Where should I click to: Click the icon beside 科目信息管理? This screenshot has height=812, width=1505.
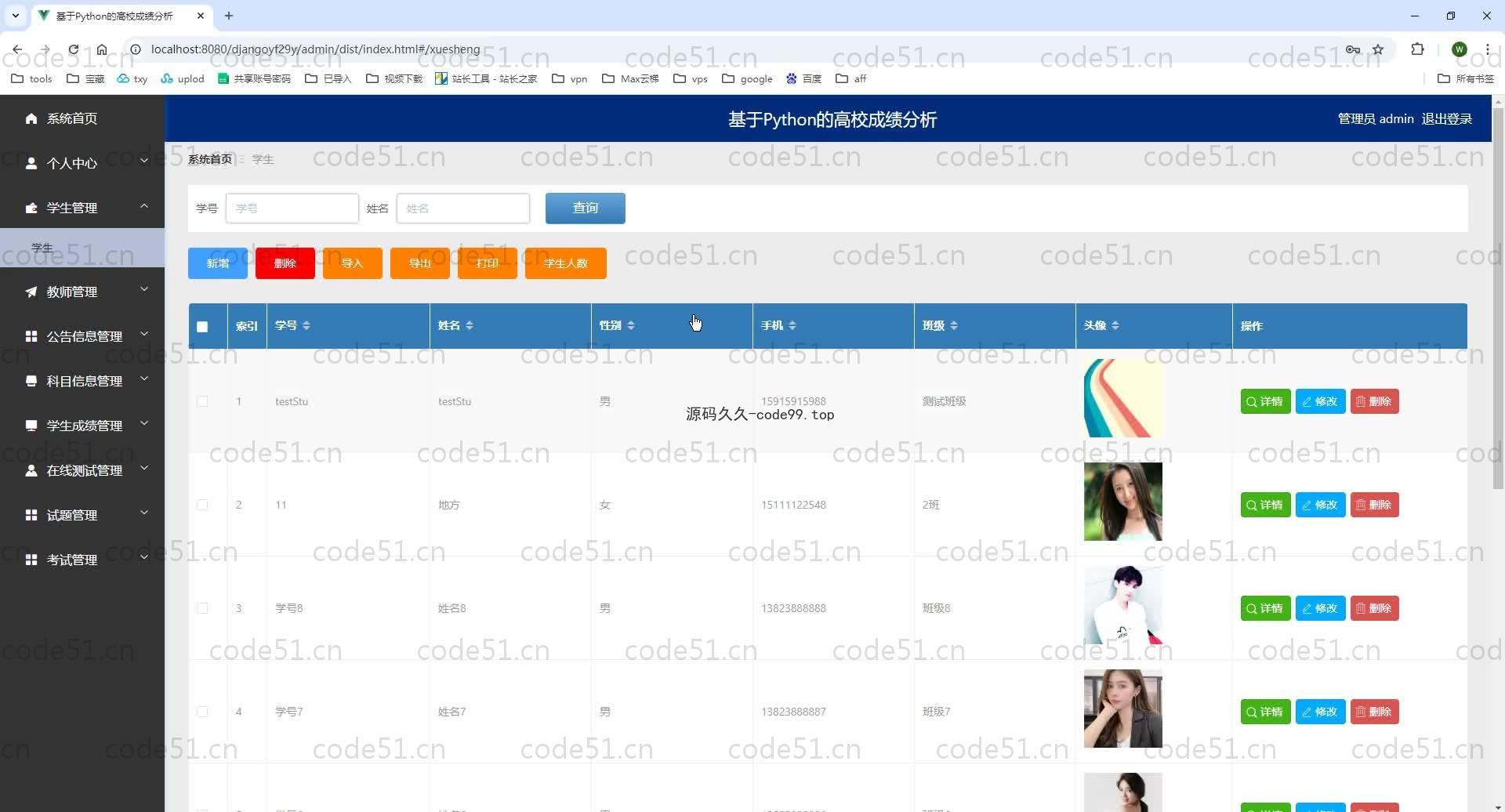(x=31, y=381)
